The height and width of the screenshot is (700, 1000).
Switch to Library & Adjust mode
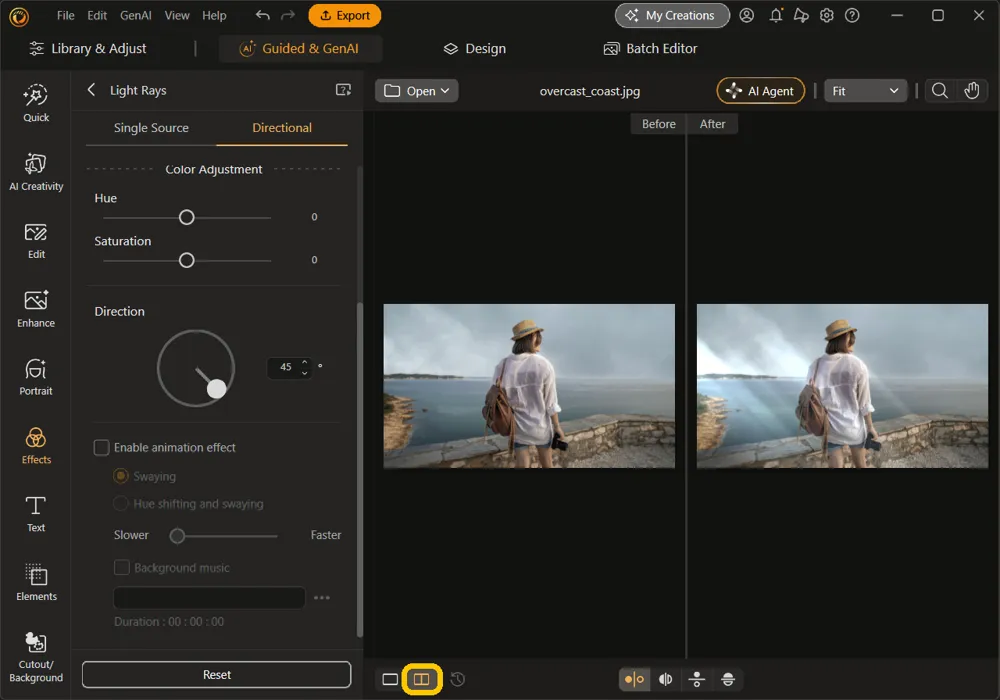(87, 48)
